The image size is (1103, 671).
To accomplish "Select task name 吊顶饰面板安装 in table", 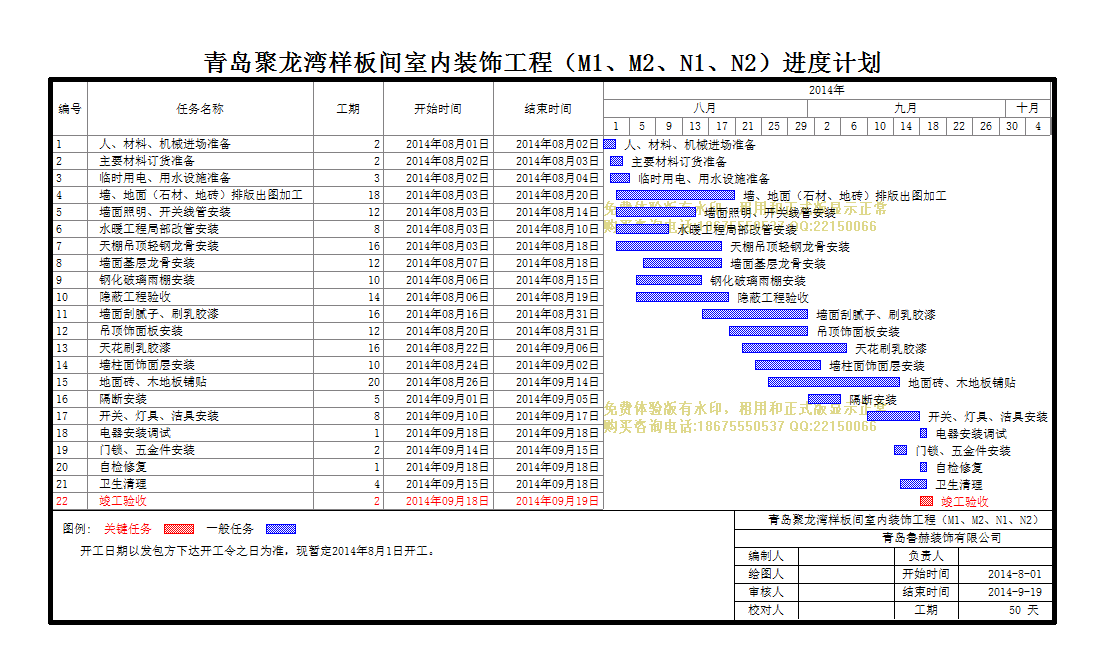I will pyautogui.click(x=141, y=331).
